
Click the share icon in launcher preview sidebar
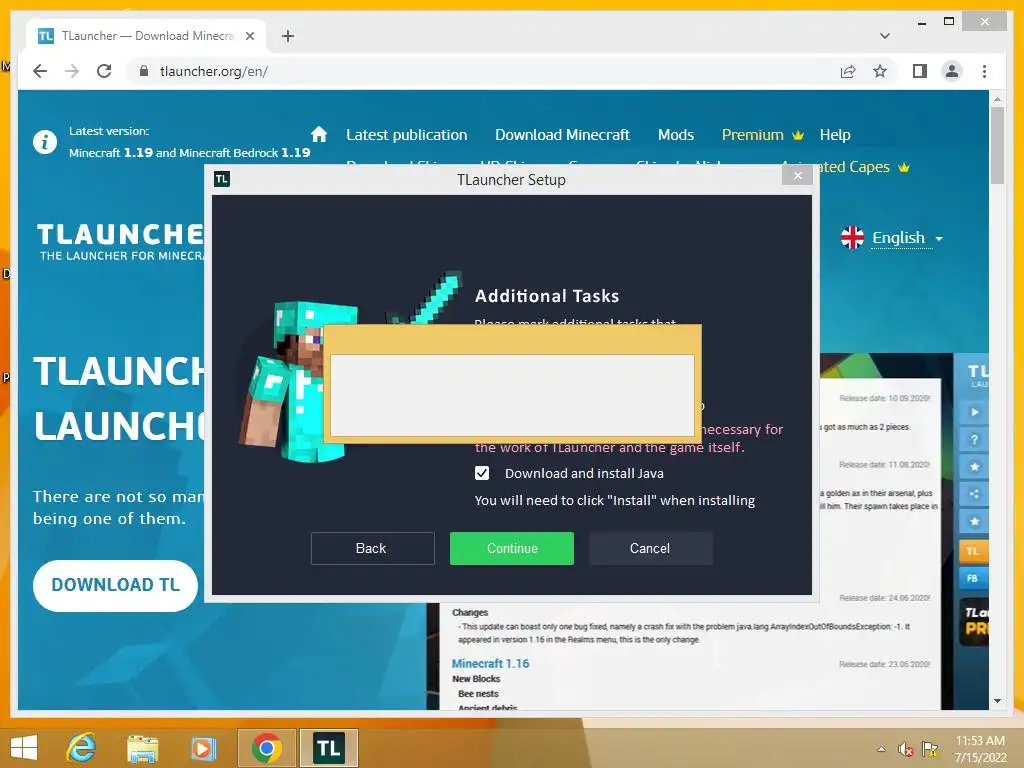click(974, 494)
